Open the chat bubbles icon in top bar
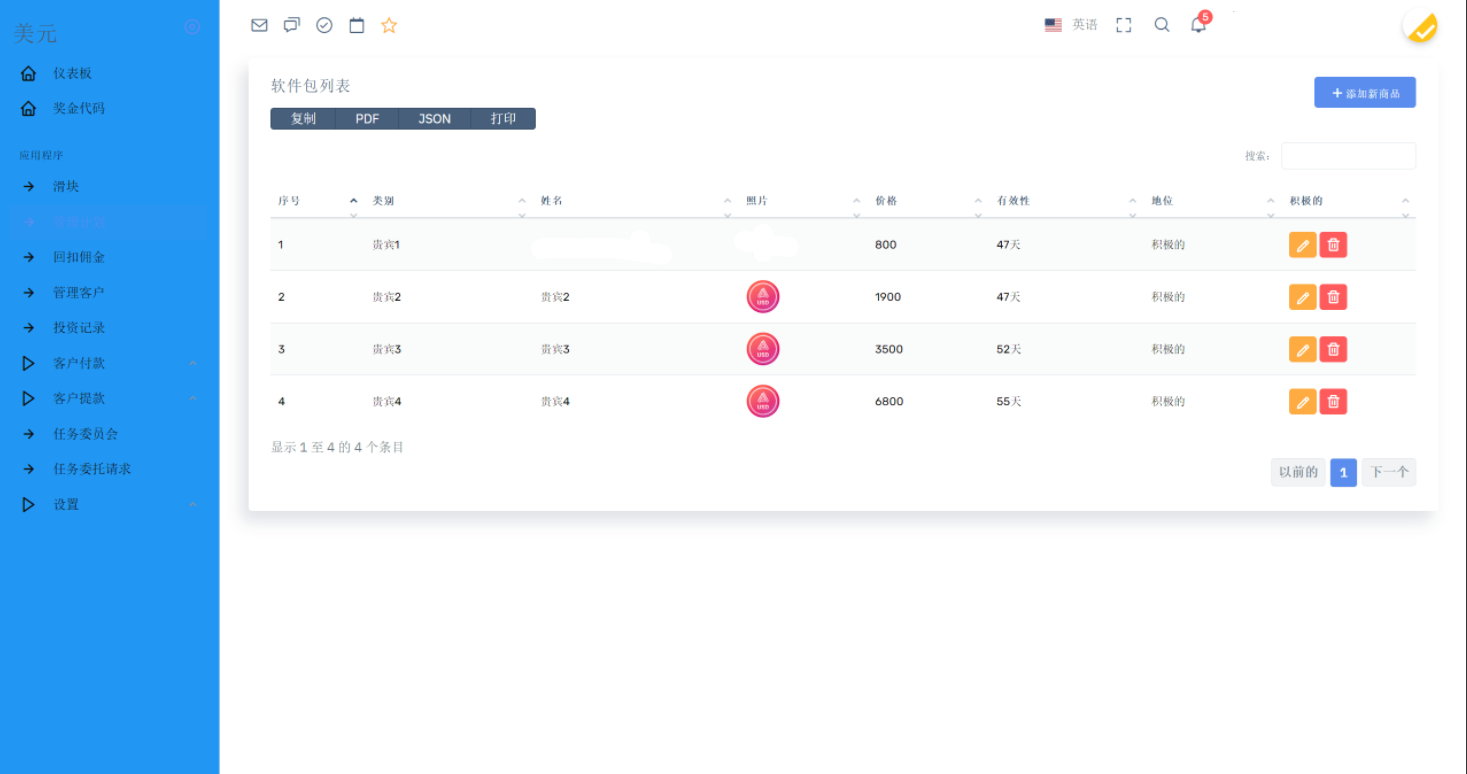The width and height of the screenshot is (1467, 774). point(292,25)
